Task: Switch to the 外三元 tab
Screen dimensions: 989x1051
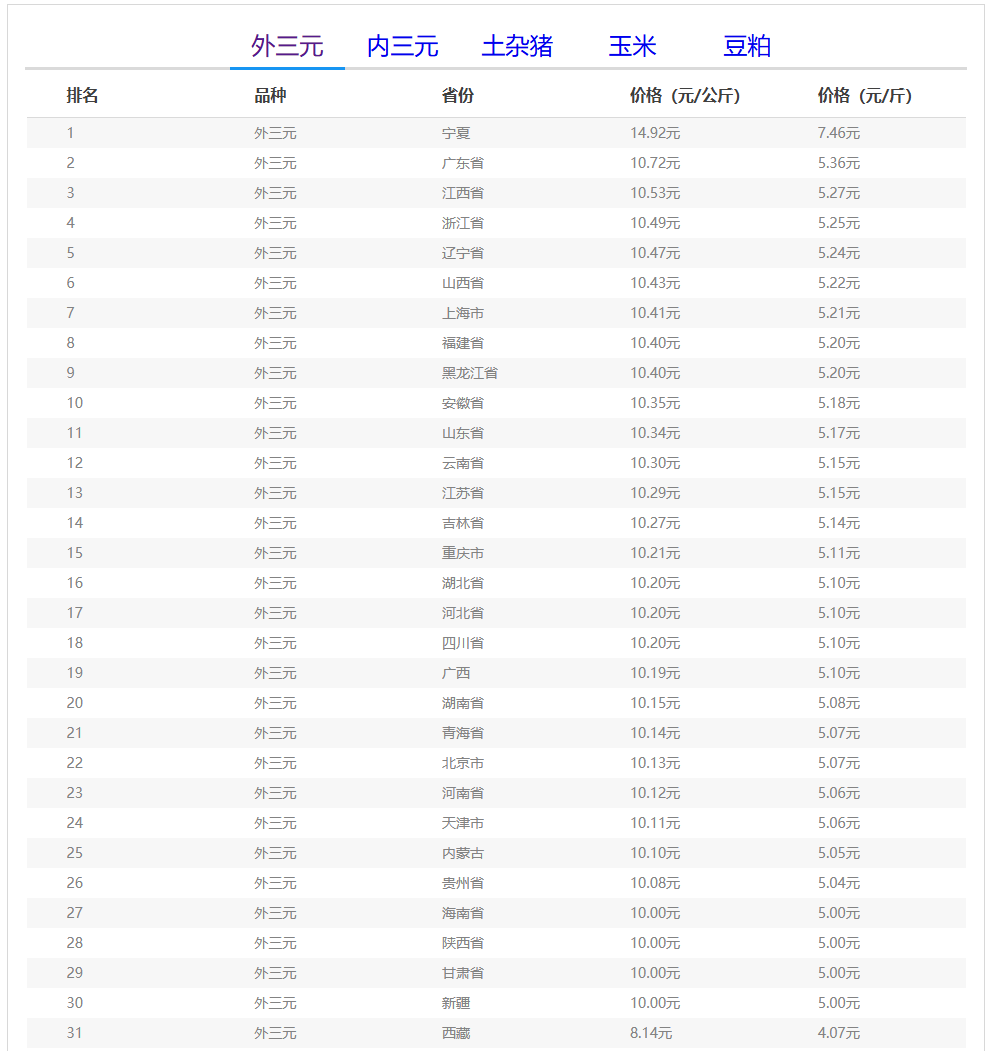Action: [x=287, y=46]
